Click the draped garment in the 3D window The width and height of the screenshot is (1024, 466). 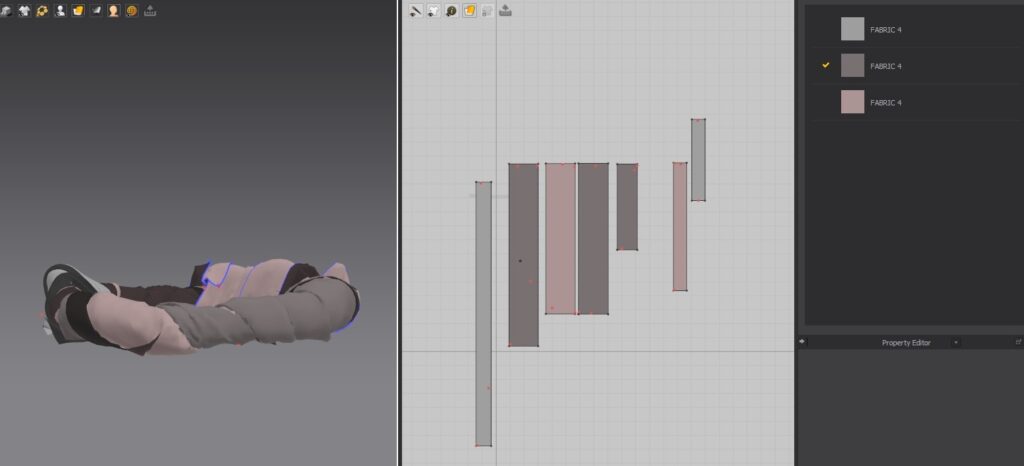[202, 307]
